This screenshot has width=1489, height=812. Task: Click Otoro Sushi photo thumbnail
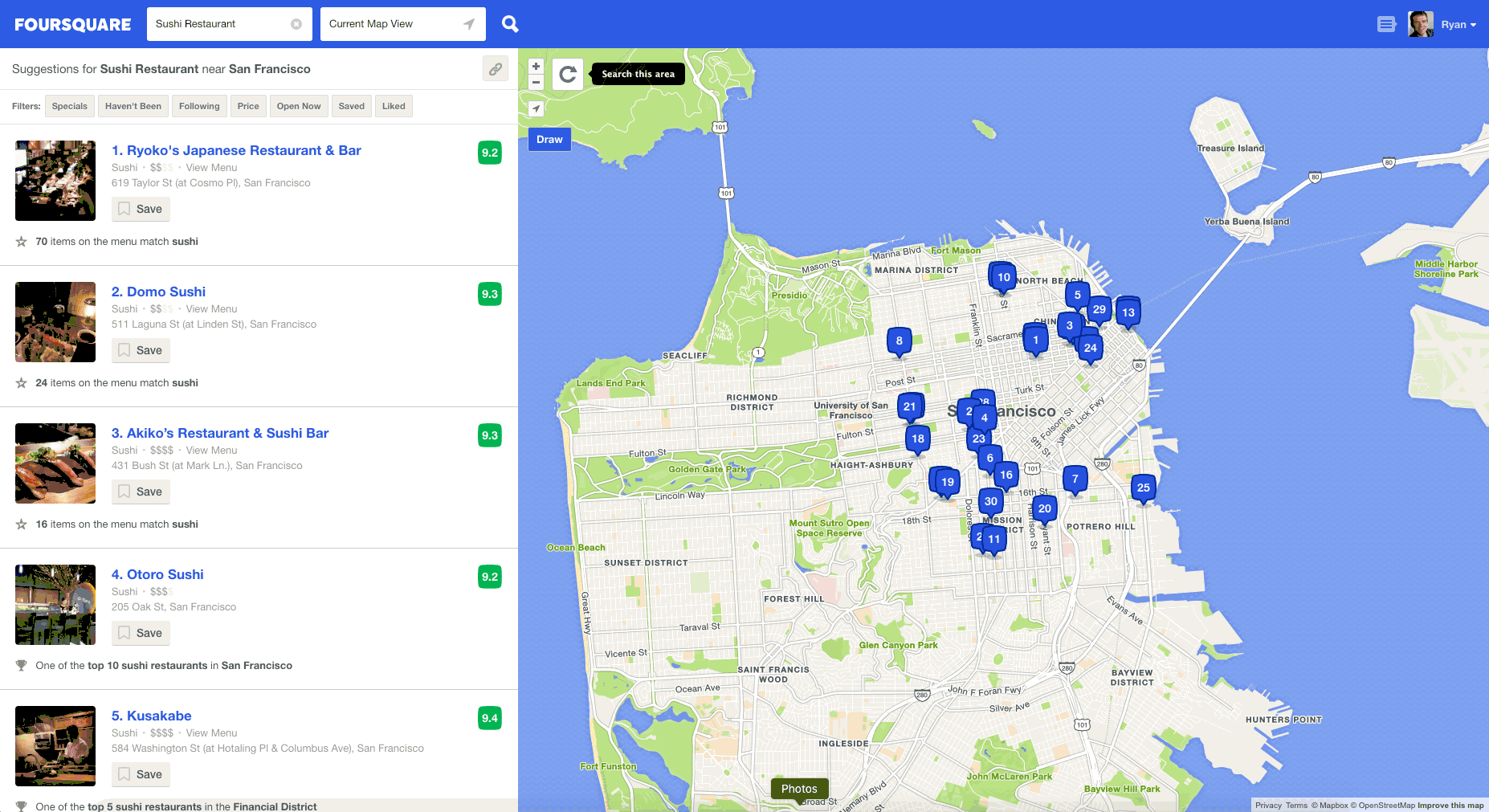[55, 605]
